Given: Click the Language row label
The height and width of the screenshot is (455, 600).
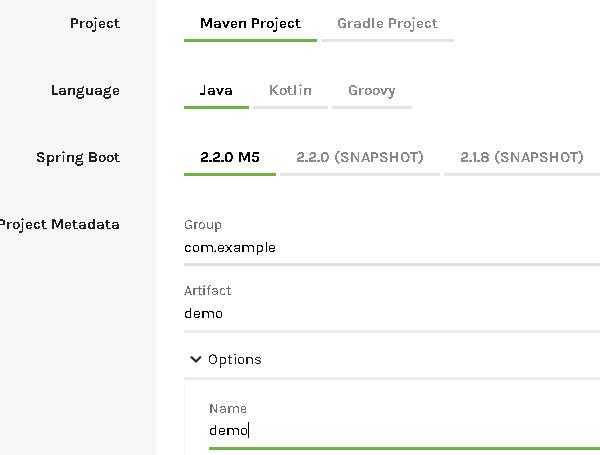Looking at the screenshot, I should click(85, 91).
